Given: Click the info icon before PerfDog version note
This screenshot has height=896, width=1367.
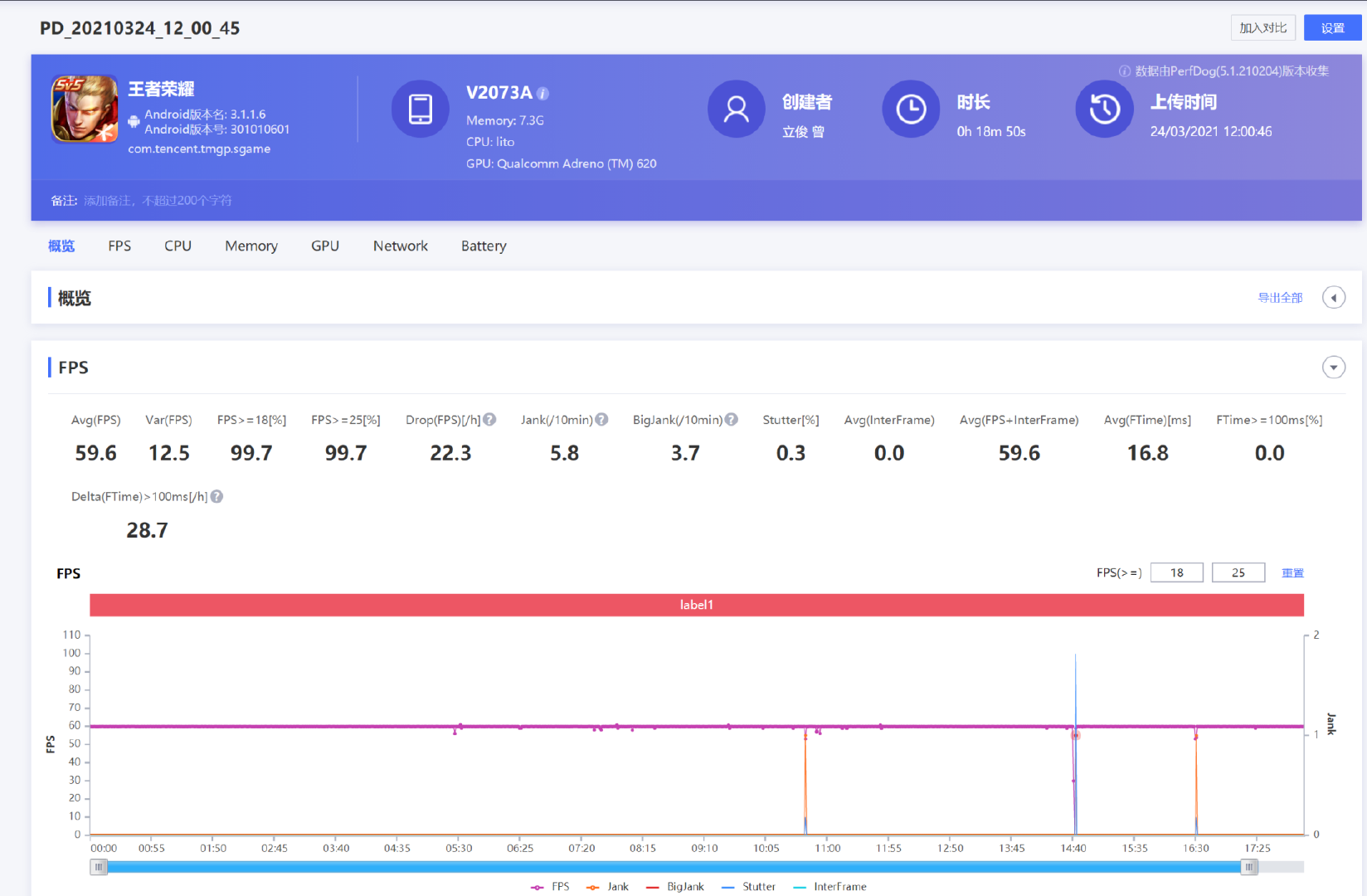Looking at the screenshot, I should click(x=1125, y=71).
